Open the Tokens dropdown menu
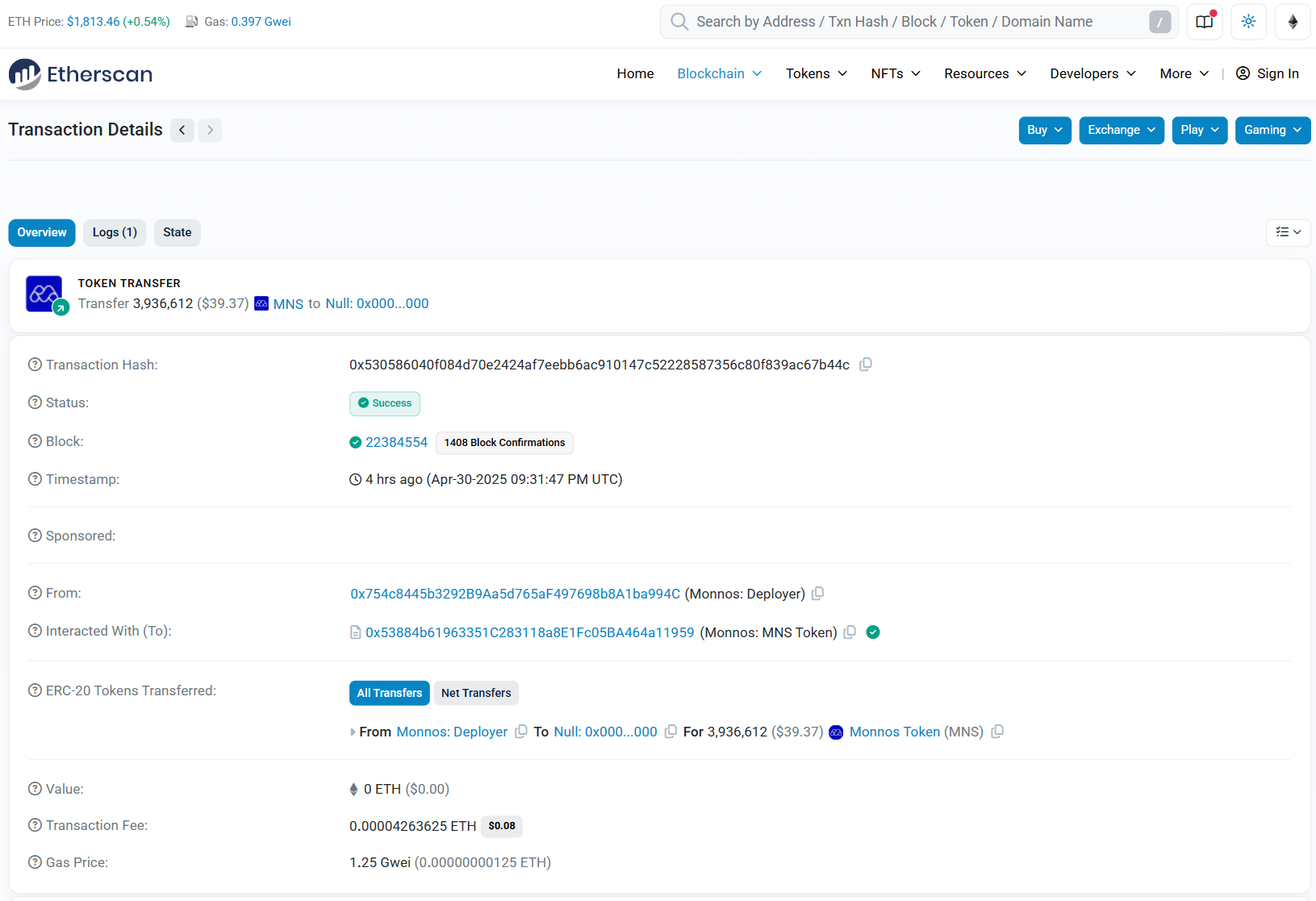This screenshot has height=901, width=1316. (x=817, y=73)
